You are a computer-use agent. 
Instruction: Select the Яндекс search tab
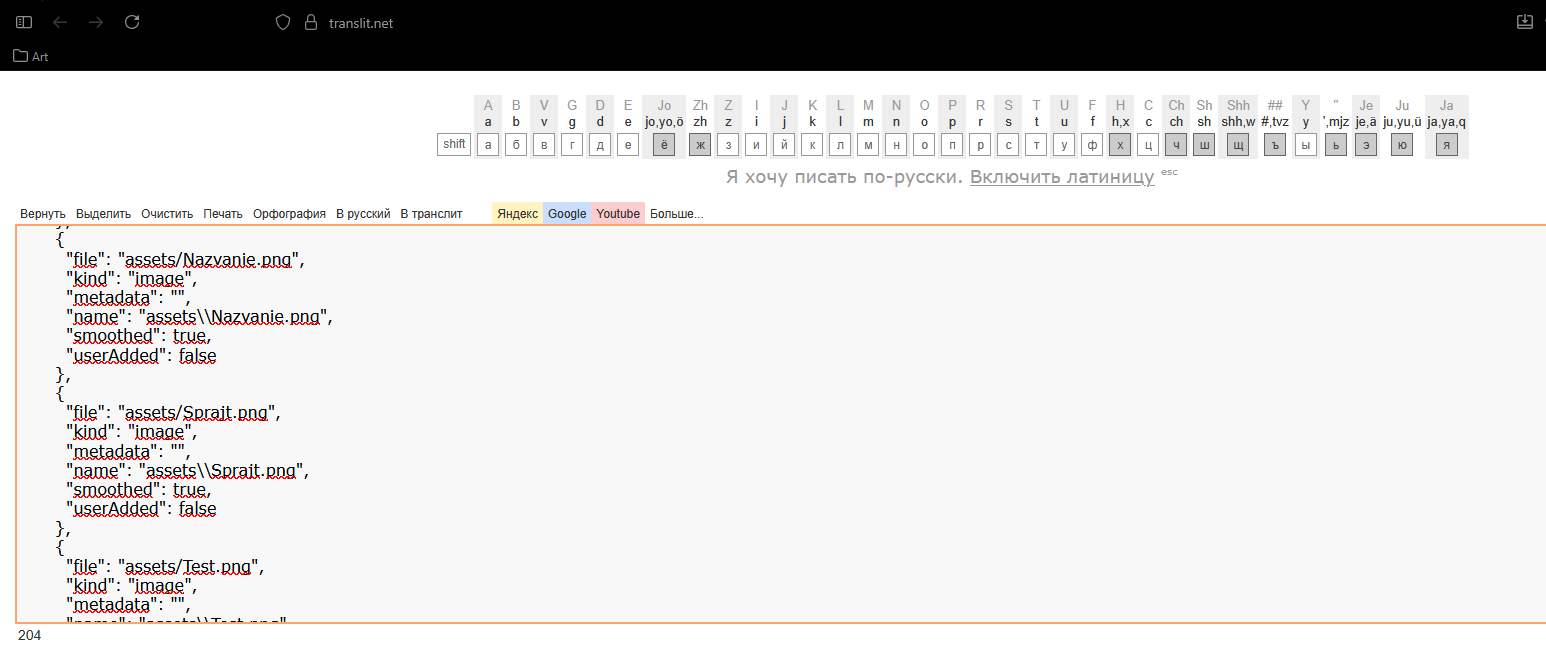point(517,213)
